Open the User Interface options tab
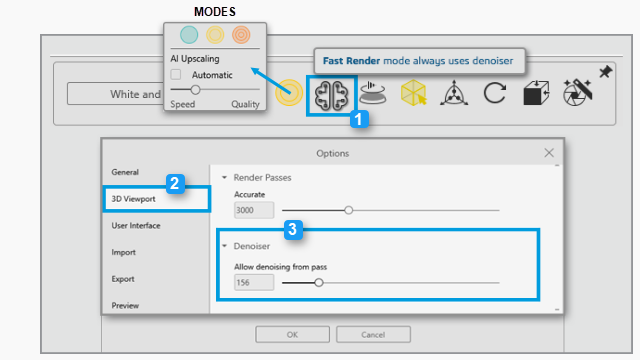640x360 pixels. (136, 226)
